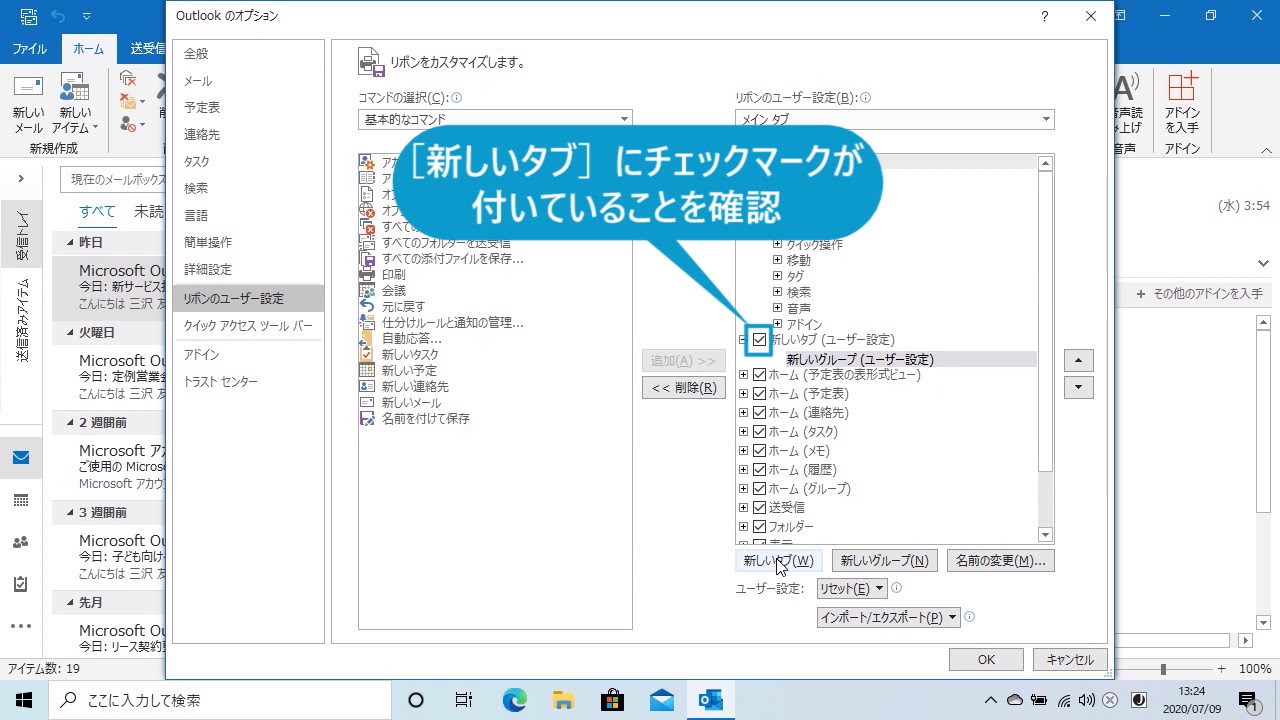Image resolution: width=1280 pixels, height=720 pixels.
Task: Open リセット dropdown button
Action: pos(851,589)
